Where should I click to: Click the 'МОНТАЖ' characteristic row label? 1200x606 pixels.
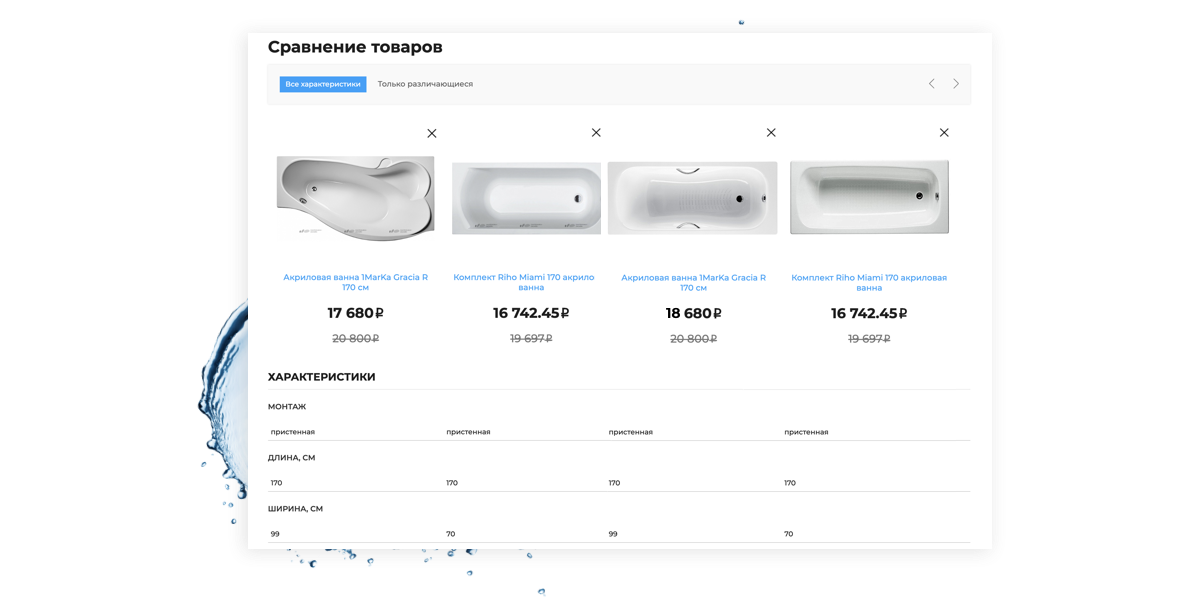[287, 407]
